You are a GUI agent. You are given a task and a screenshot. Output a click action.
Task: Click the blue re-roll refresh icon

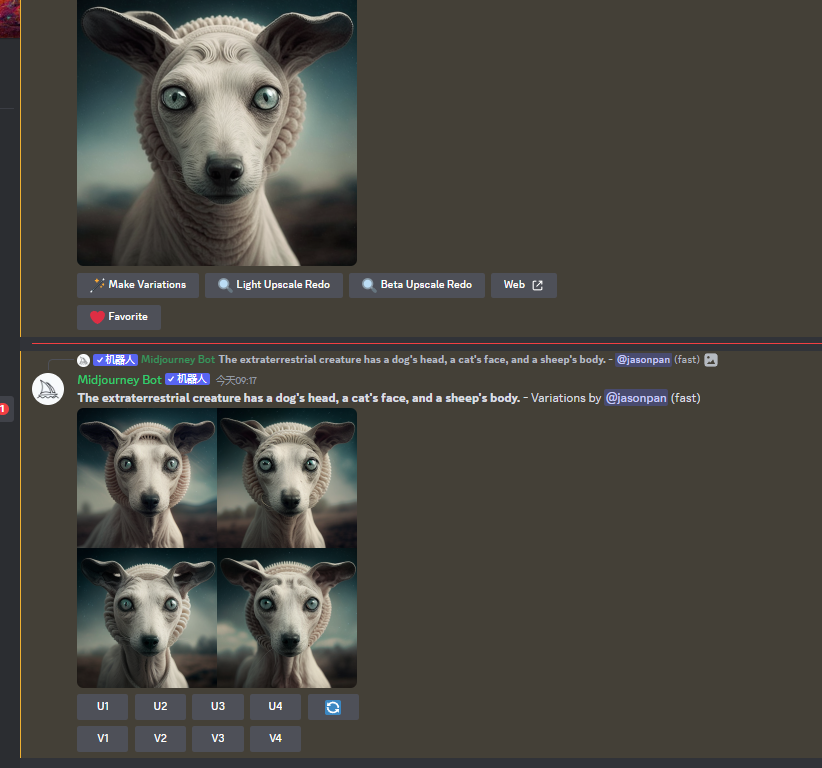tap(333, 707)
